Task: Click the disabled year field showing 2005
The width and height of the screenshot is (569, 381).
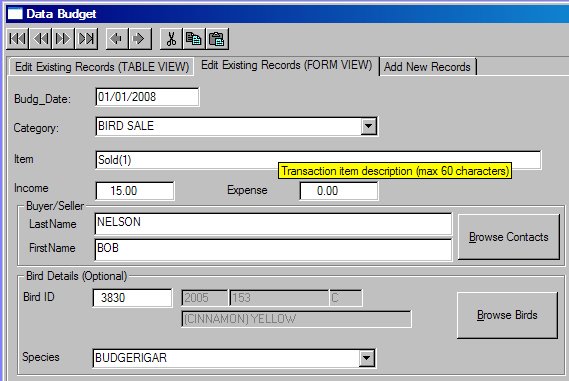Action: 205,298
